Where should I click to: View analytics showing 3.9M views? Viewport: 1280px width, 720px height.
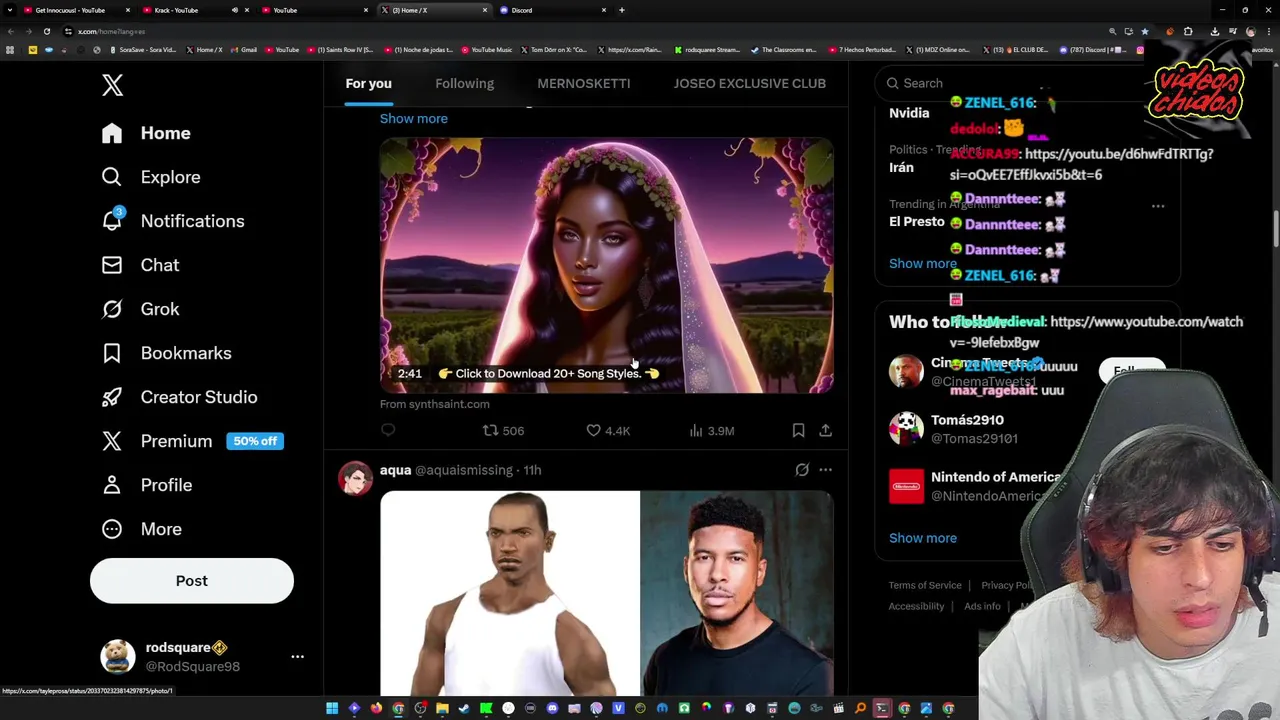711,430
